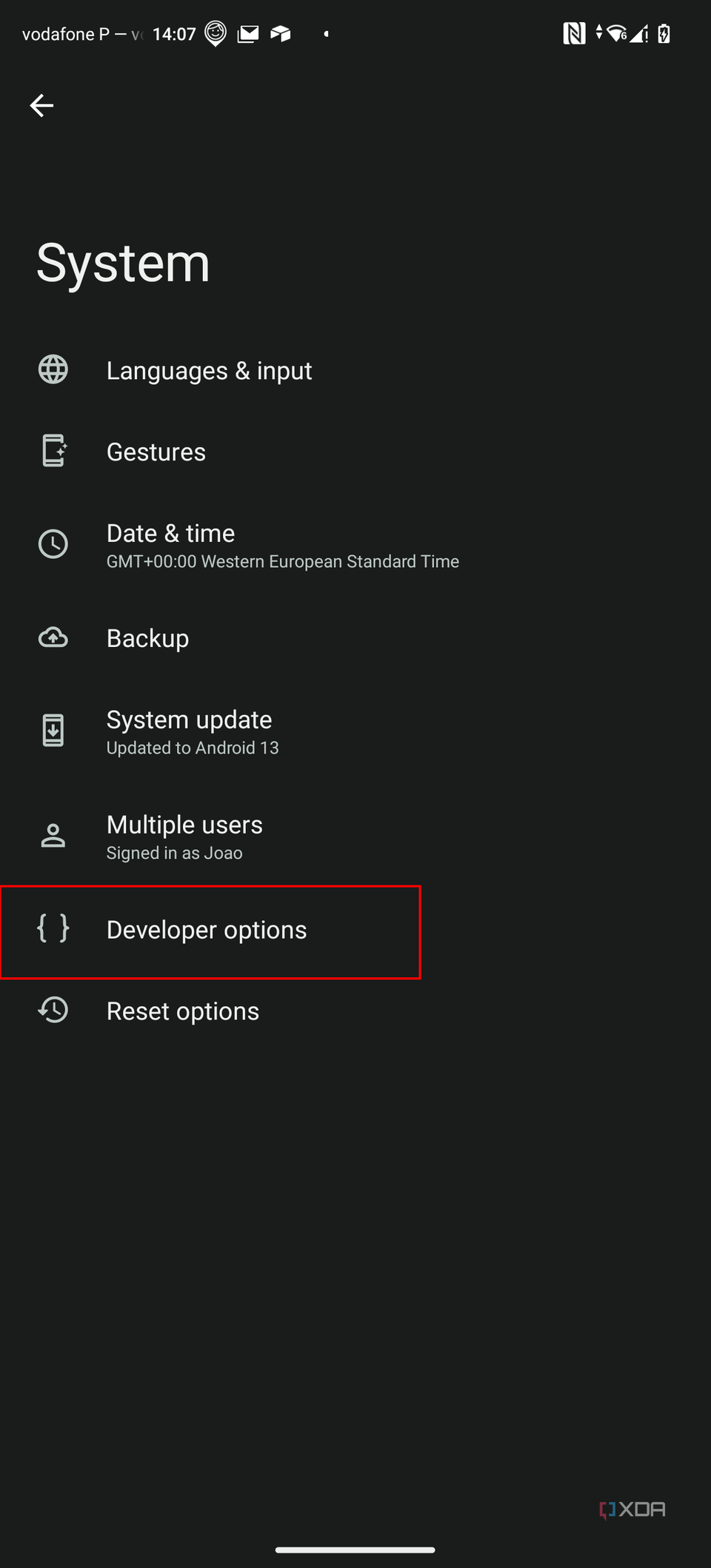This screenshot has width=711, height=1568.
Task: Tap the Reset options history icon
Action: click(x=53, y=1010)
